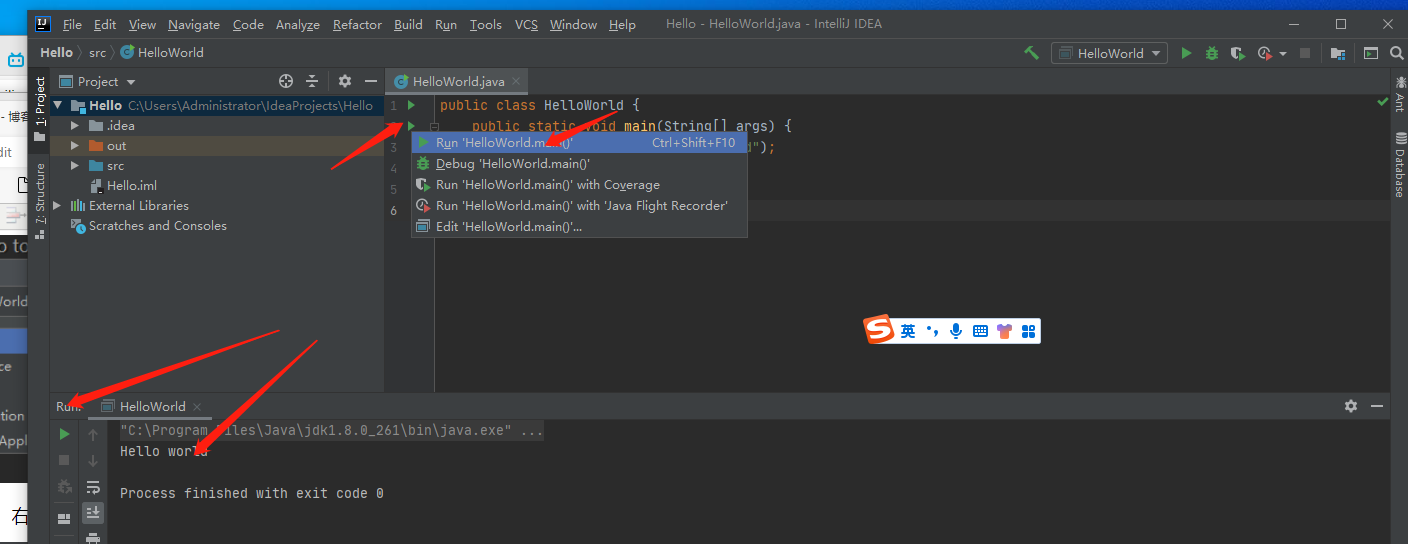Click the Hello breadcrumb in navigation bar
The width and height of the screenshot is (1408, 544).
56,52
